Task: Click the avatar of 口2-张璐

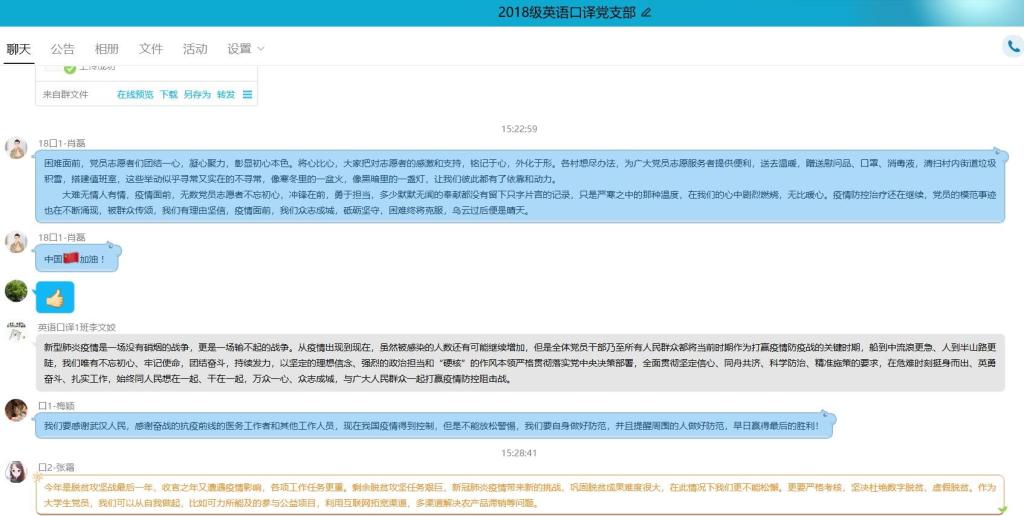Action: coord(16,470)
